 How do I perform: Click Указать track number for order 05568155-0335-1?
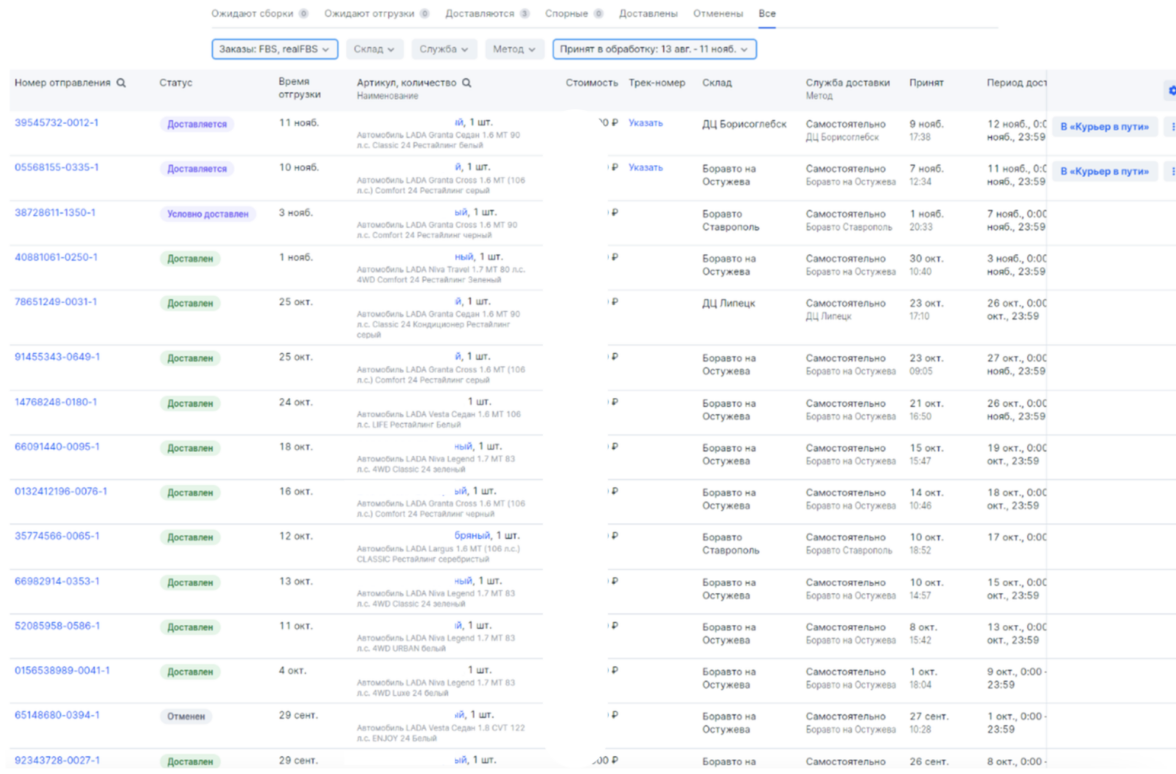coord(645,168)
